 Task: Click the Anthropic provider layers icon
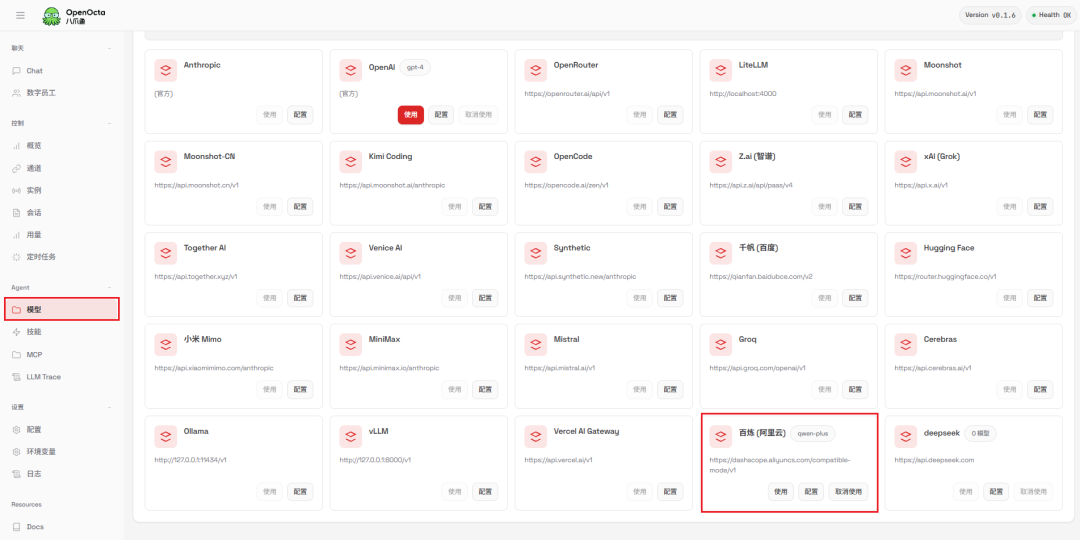[x=165, y=70]
